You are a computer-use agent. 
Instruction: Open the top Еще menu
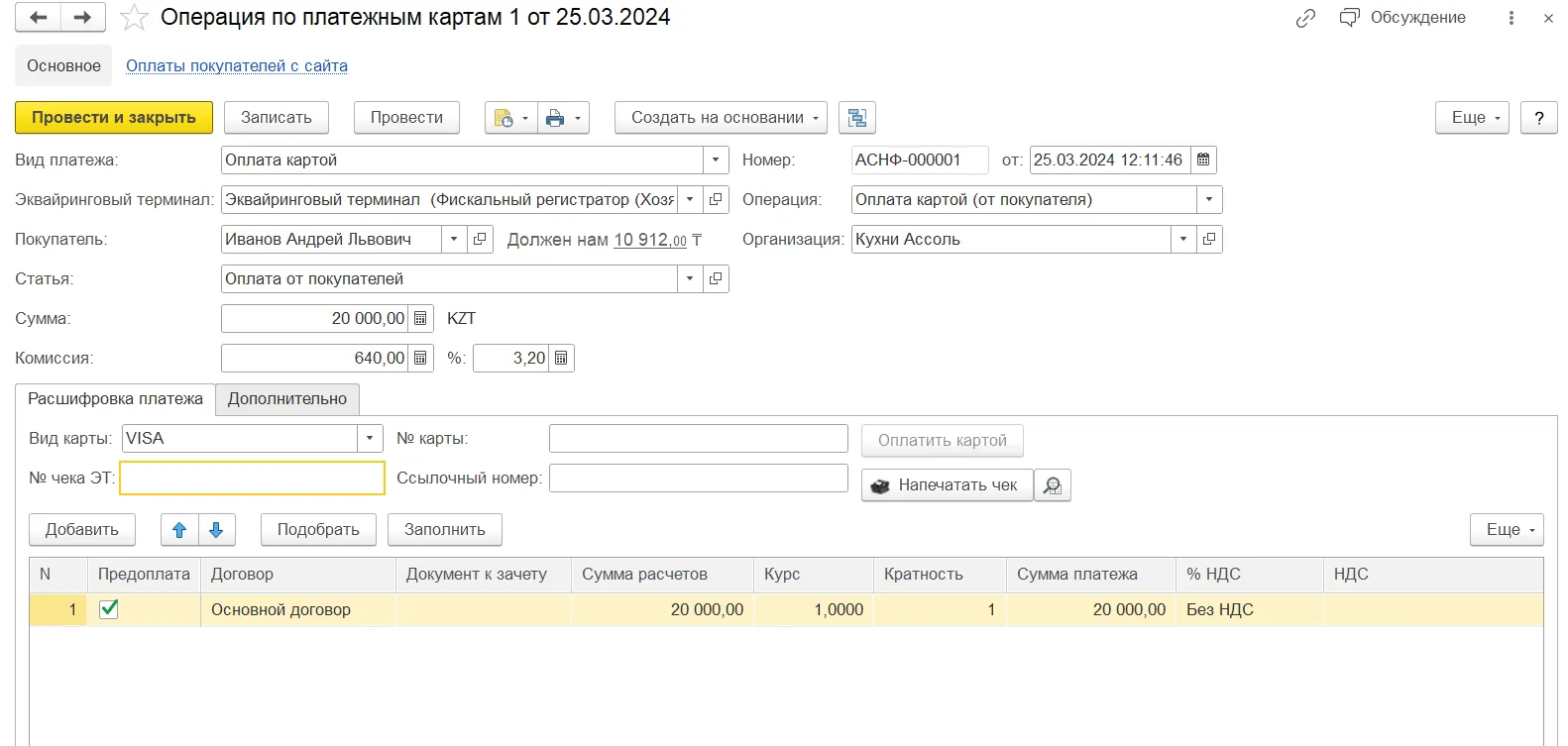(1472, 118)
